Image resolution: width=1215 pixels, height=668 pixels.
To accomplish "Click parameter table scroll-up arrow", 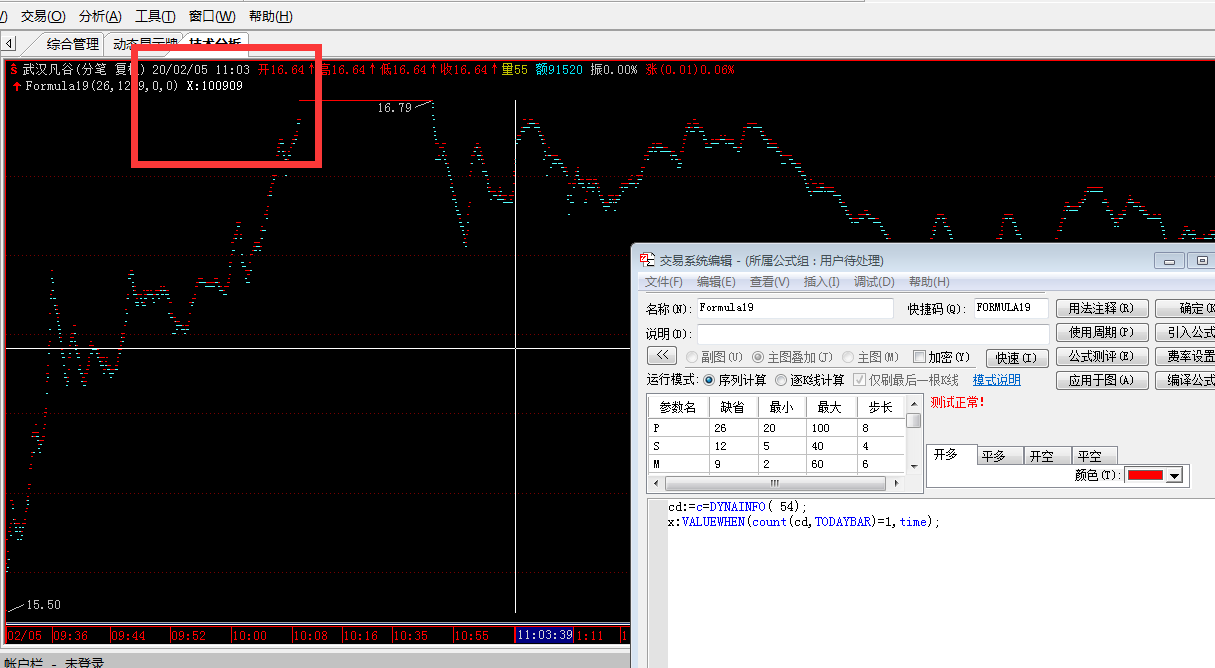I will (x=913, y=404).
